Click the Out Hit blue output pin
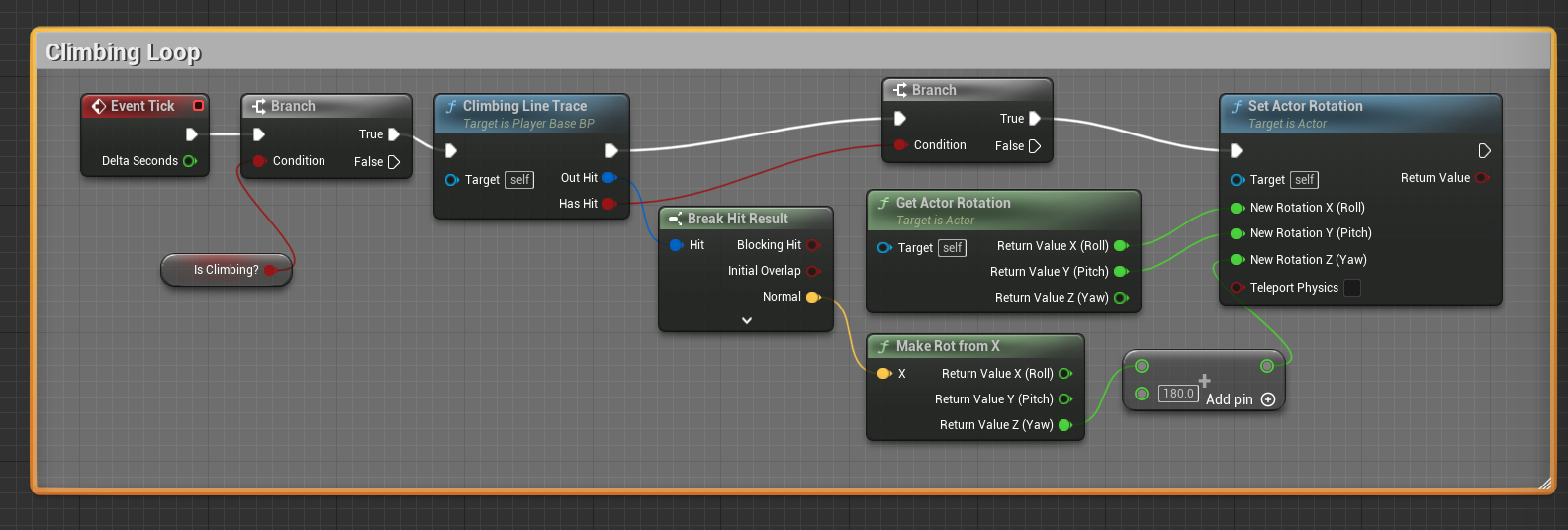The image size is (1568, 530). (x=609, y=178)
